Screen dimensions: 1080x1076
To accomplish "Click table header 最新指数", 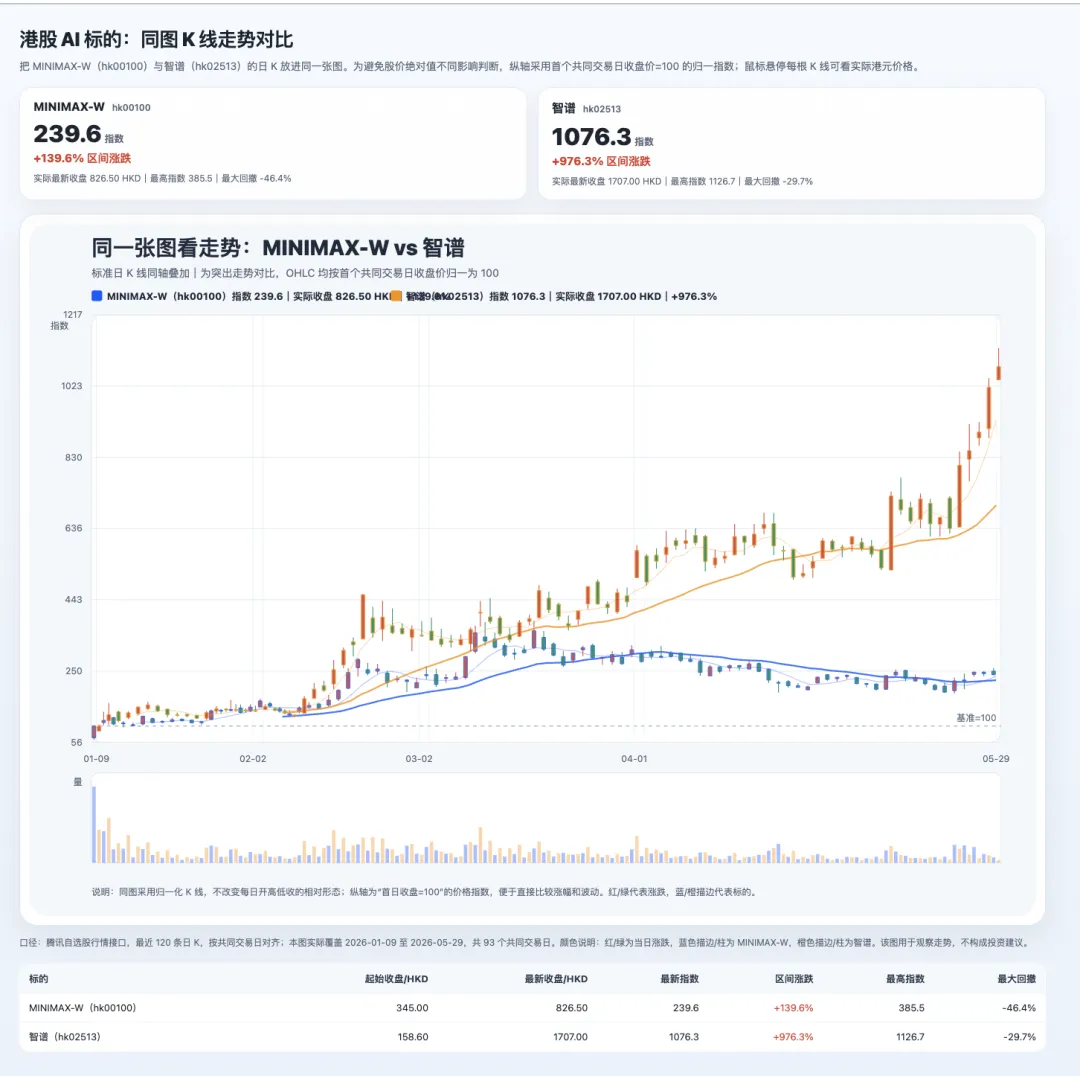I will (x=680, y=979).
